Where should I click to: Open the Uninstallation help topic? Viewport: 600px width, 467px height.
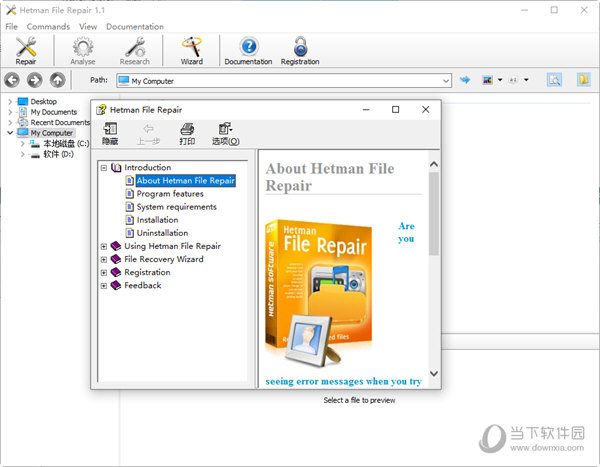coord(162,233)
